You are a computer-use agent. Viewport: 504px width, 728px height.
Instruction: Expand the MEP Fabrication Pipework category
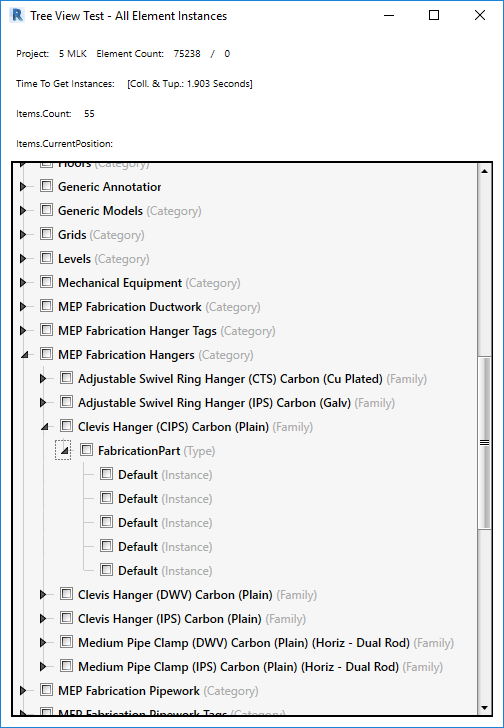coord(23,690)
